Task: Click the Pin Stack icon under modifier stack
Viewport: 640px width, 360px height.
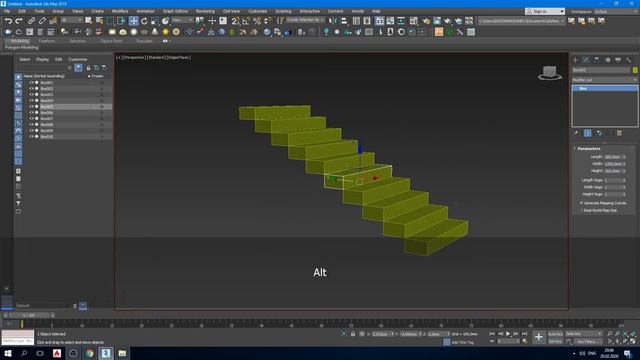Action: click(576, 133)
